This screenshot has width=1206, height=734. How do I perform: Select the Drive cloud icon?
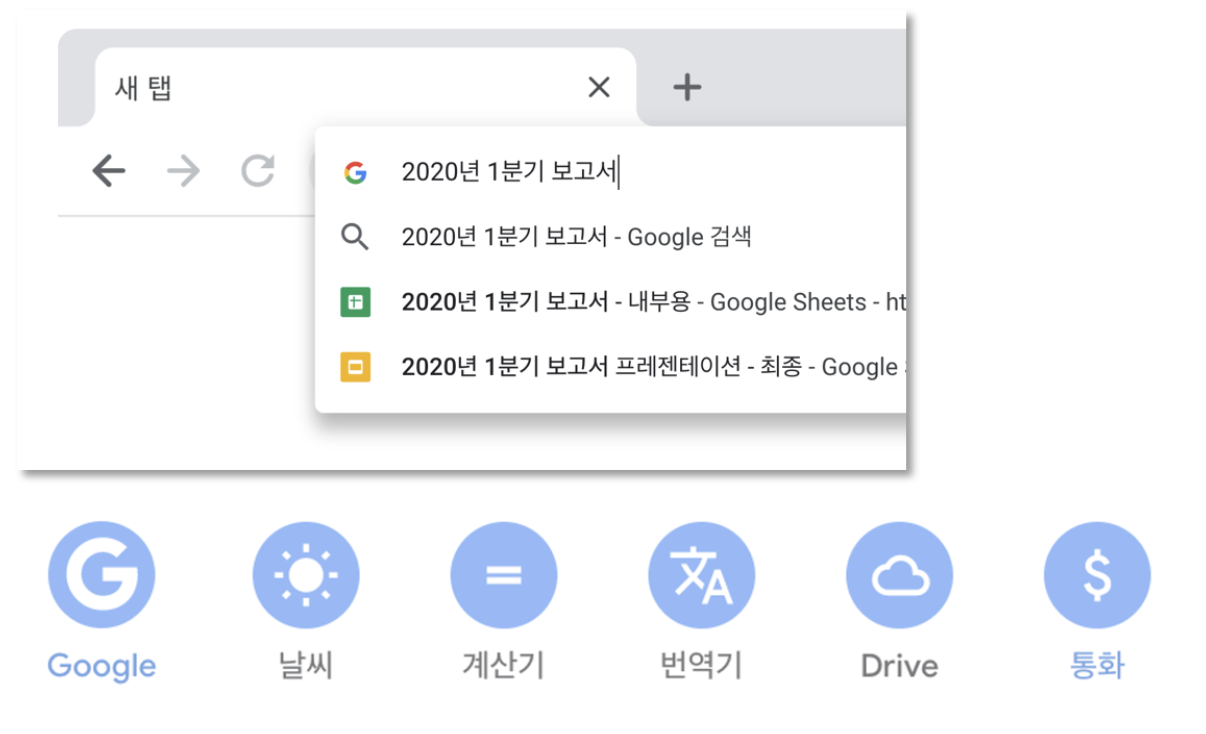899,575
